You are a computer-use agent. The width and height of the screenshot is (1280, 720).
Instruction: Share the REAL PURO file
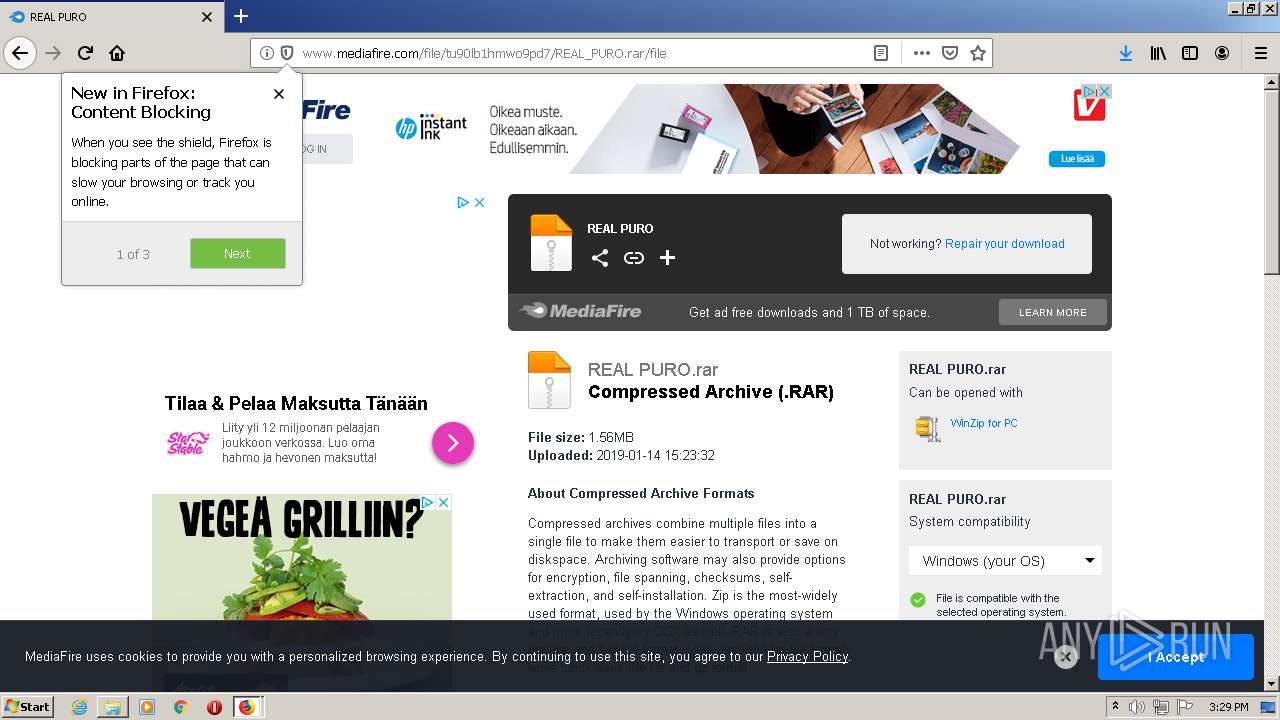click(600, 258)
